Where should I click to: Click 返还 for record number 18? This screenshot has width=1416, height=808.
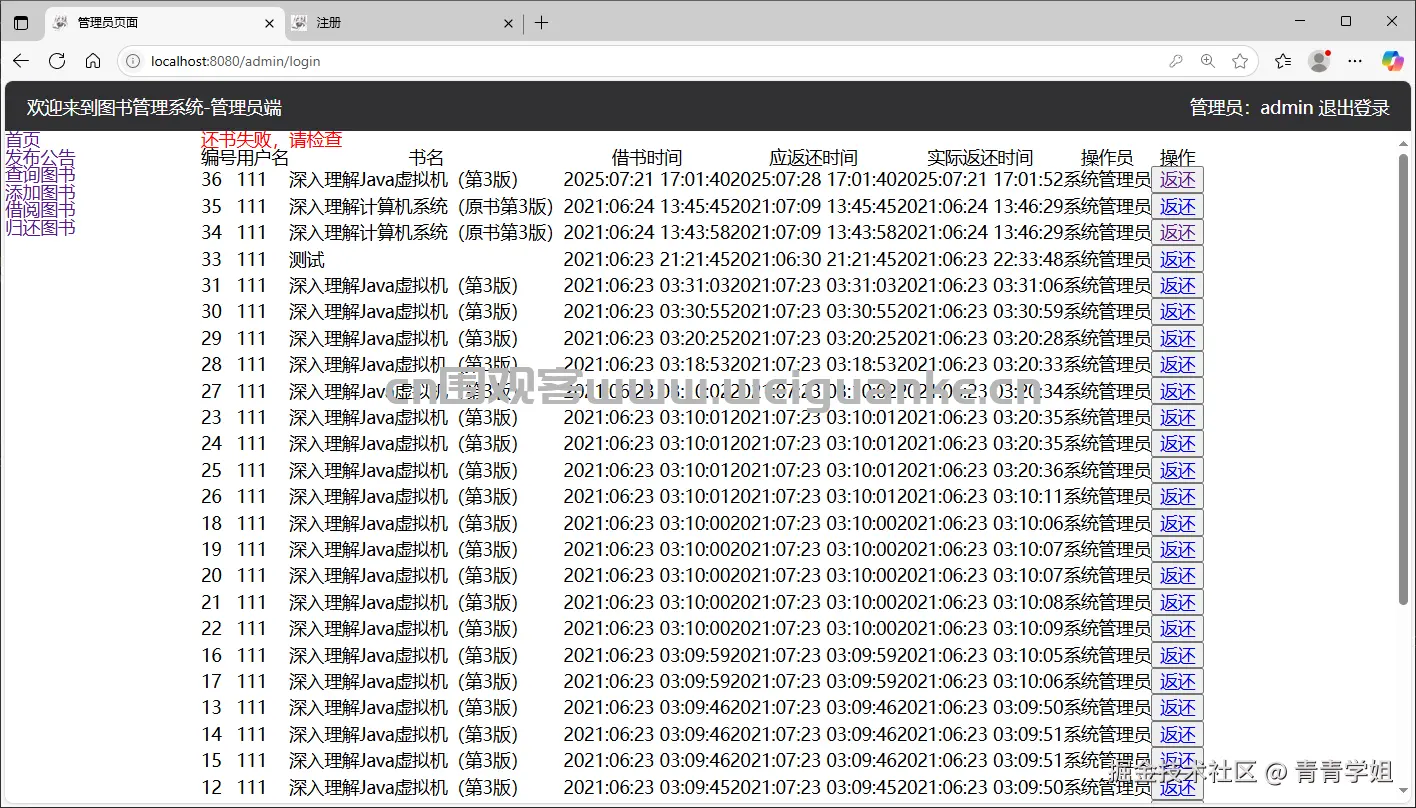pyautogui.click(x=1177, y=523)
